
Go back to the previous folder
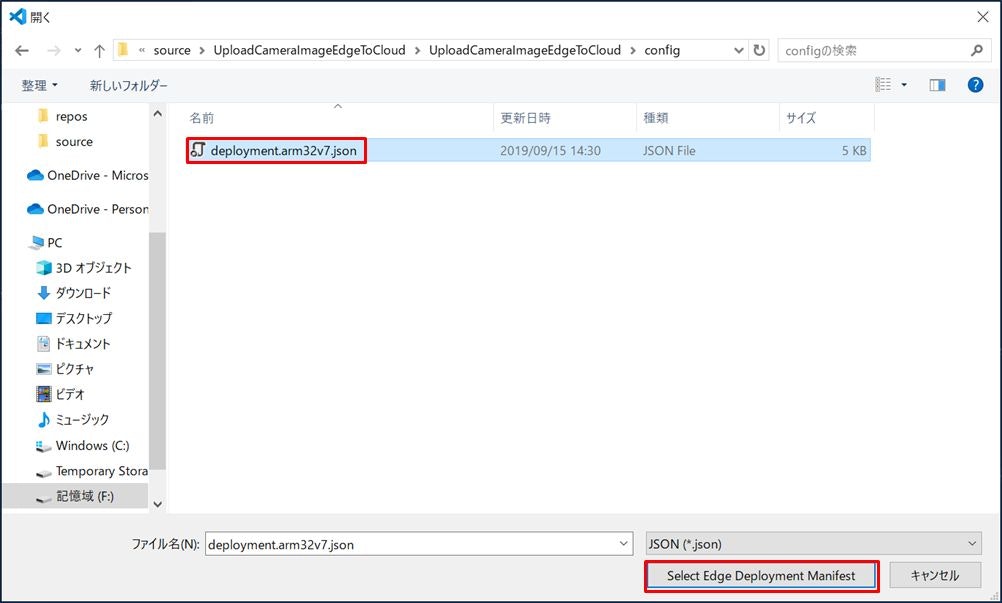(22, 50)
